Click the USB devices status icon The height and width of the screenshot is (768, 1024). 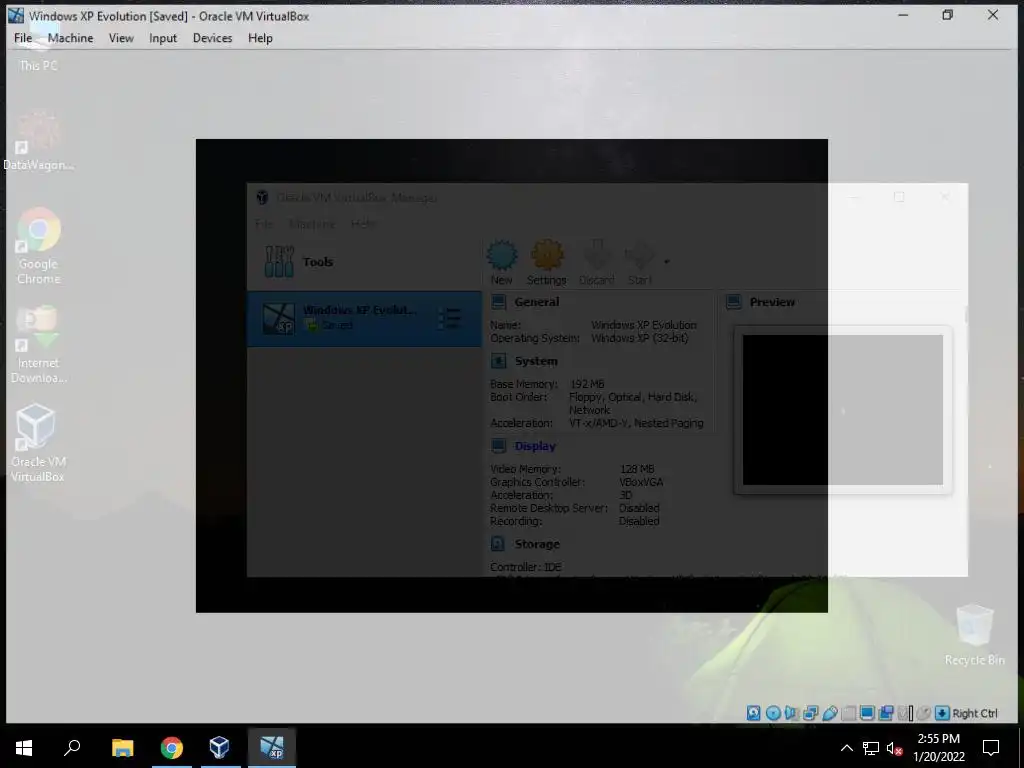coord(830,713)
